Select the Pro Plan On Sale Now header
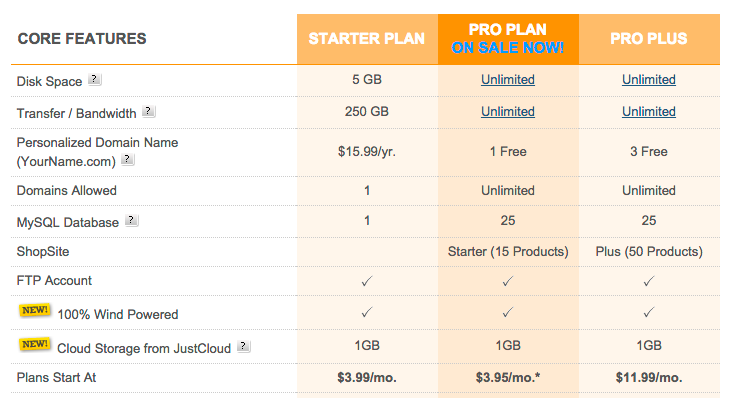This screenshot has width=736, height=398. [x=508, y=39]
